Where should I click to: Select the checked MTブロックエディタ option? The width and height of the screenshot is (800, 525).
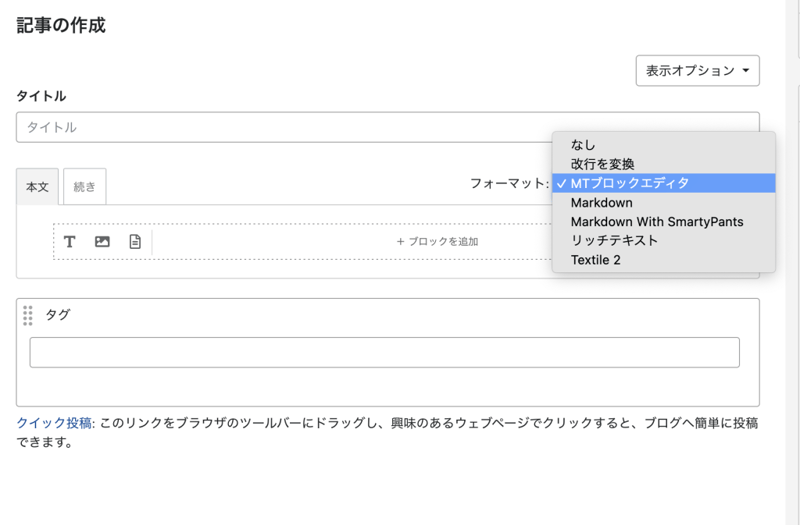pyautogui.click(x=629, y=183)
